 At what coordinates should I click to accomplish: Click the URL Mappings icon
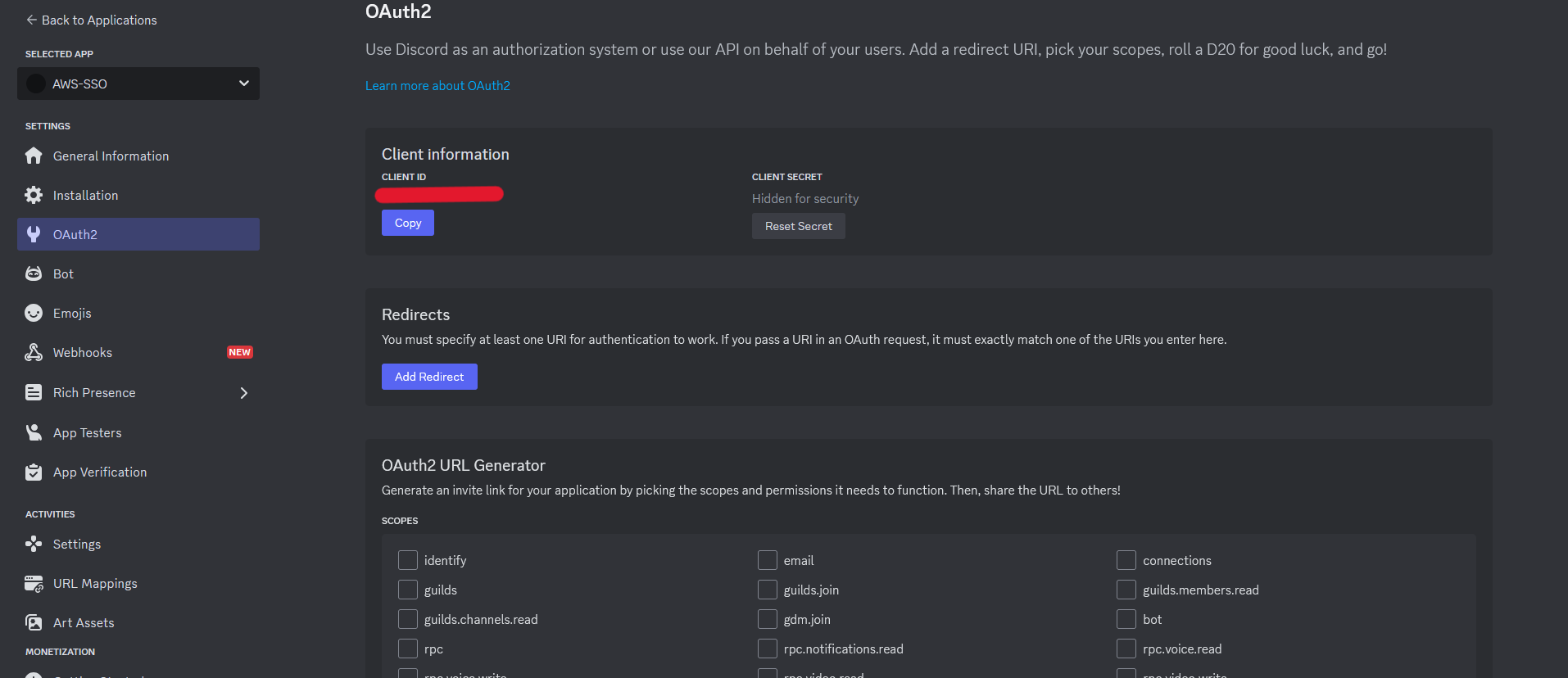click(x=34, y=583)
